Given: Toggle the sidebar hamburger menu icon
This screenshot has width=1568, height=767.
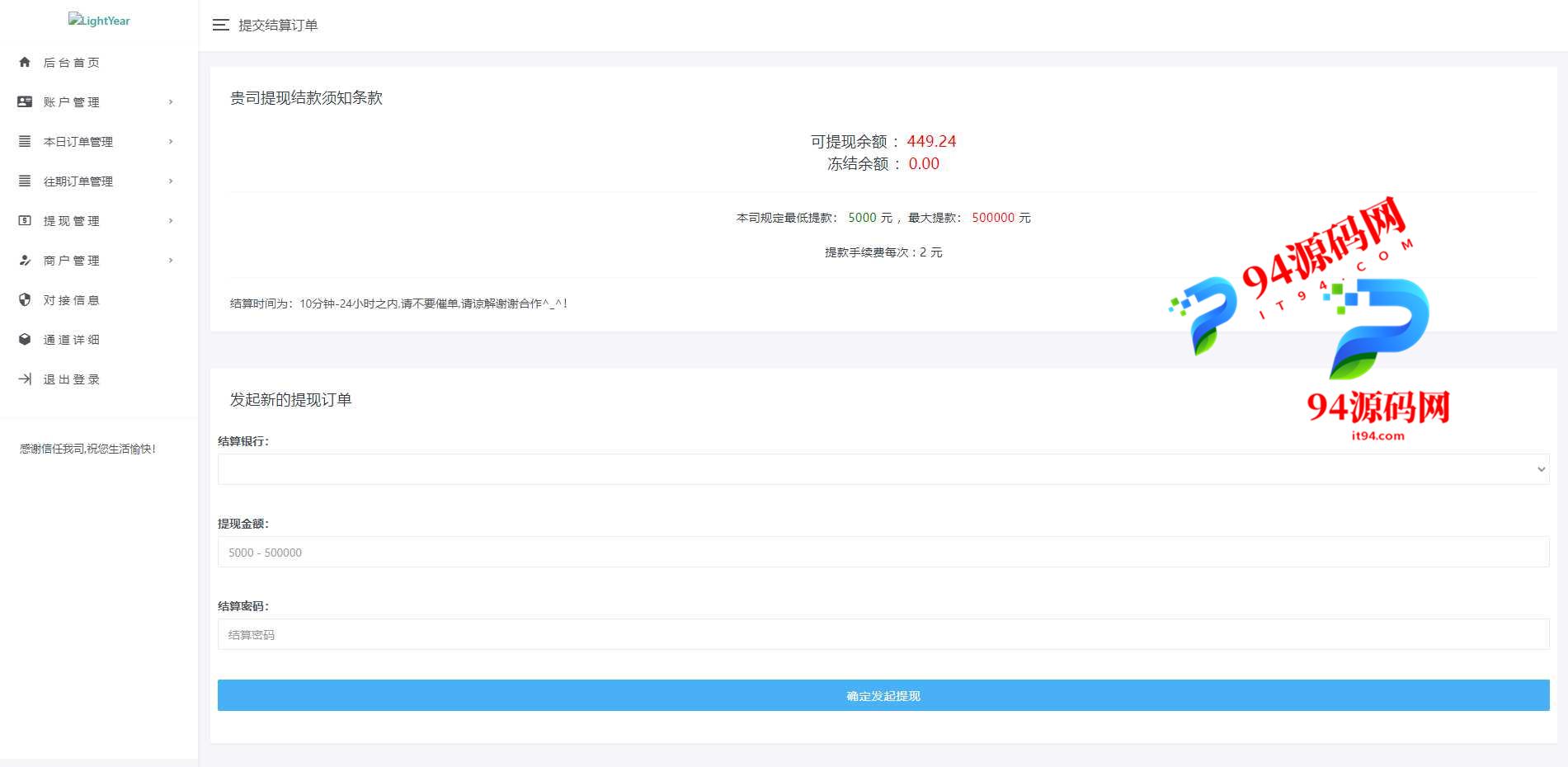Looking at the screenshot, I should click(x=220, y=25).
